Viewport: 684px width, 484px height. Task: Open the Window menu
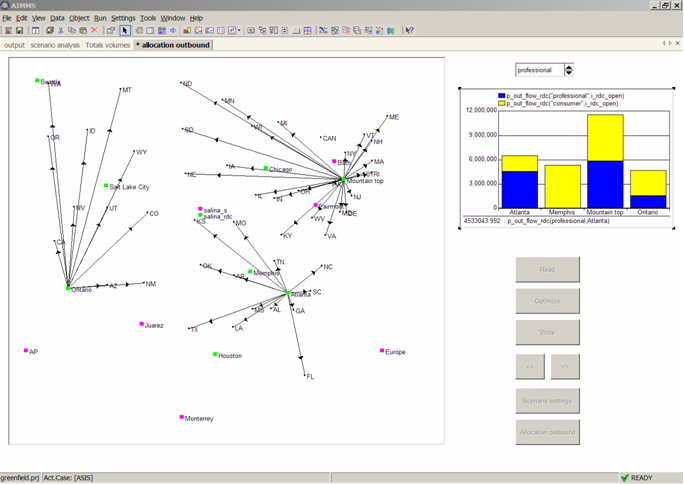pyautogui.click(x=173, y=18)
